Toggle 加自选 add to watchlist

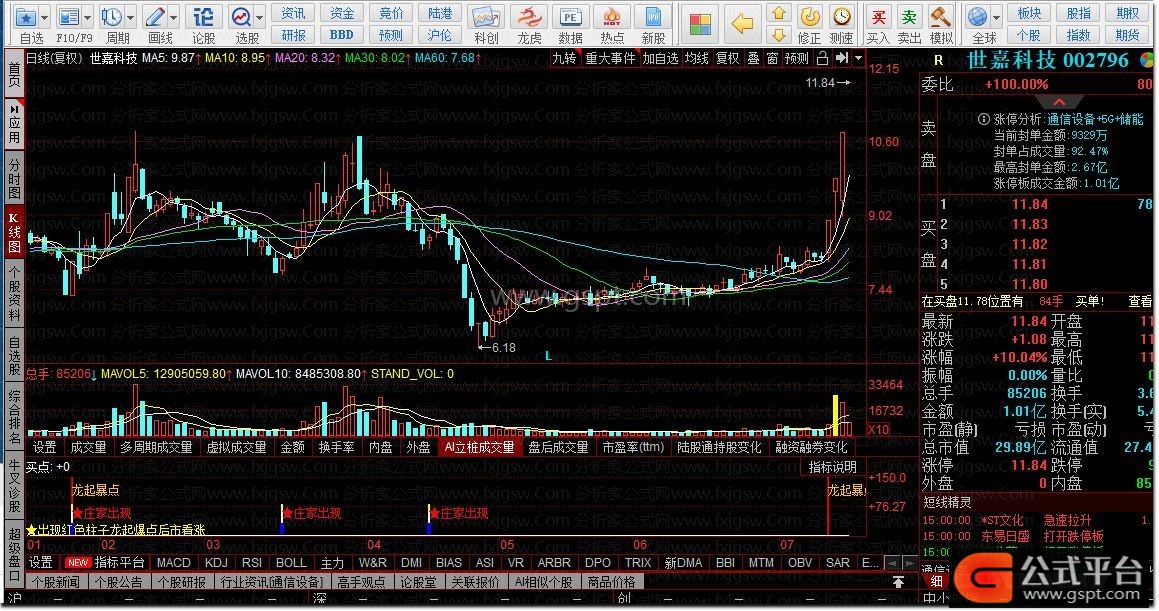660,58
